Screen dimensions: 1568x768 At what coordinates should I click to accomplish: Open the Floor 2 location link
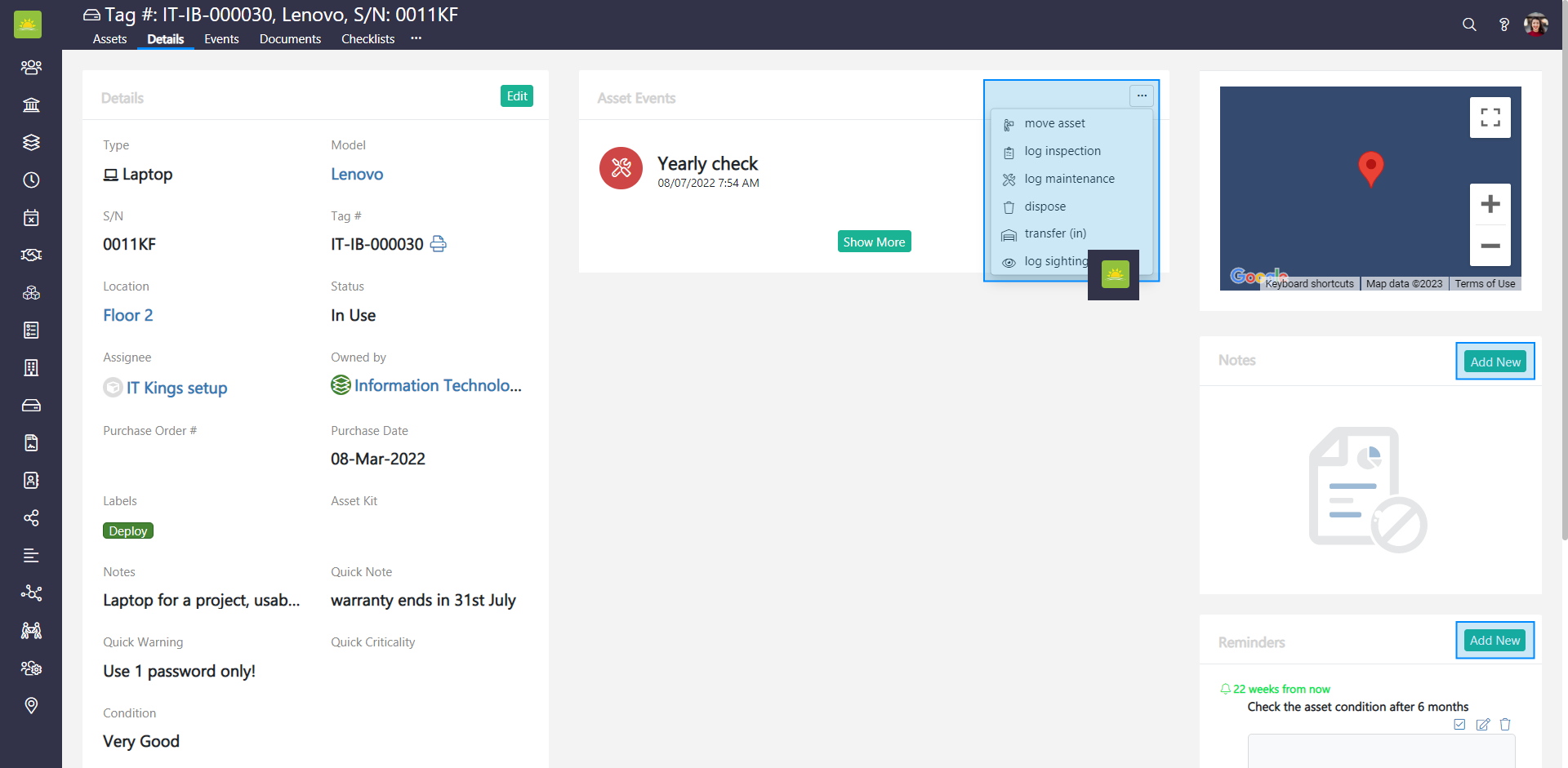[127, 315]
